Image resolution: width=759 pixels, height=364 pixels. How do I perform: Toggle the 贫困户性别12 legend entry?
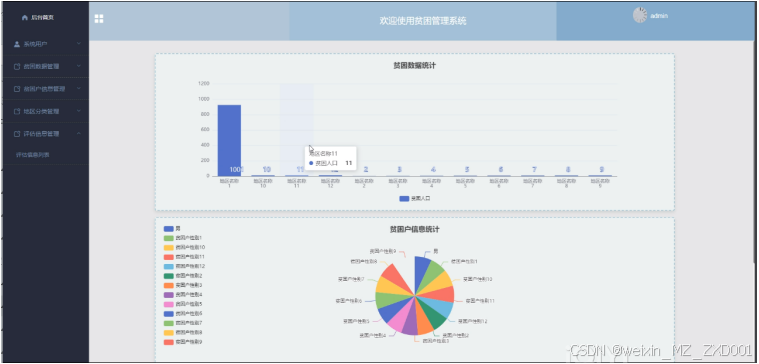tap(184, 266)
